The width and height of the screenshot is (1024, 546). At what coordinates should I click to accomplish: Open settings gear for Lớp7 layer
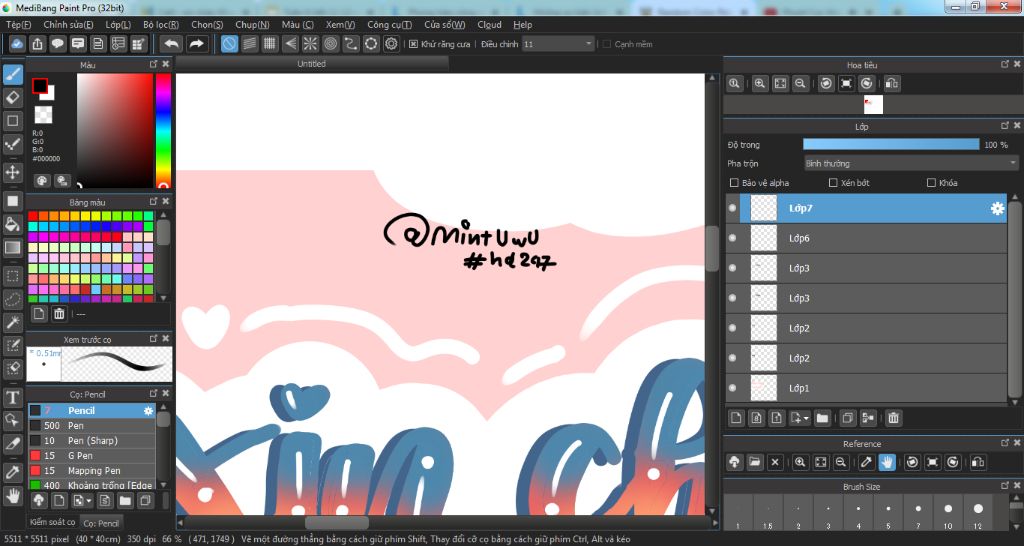tap(997, 208)
